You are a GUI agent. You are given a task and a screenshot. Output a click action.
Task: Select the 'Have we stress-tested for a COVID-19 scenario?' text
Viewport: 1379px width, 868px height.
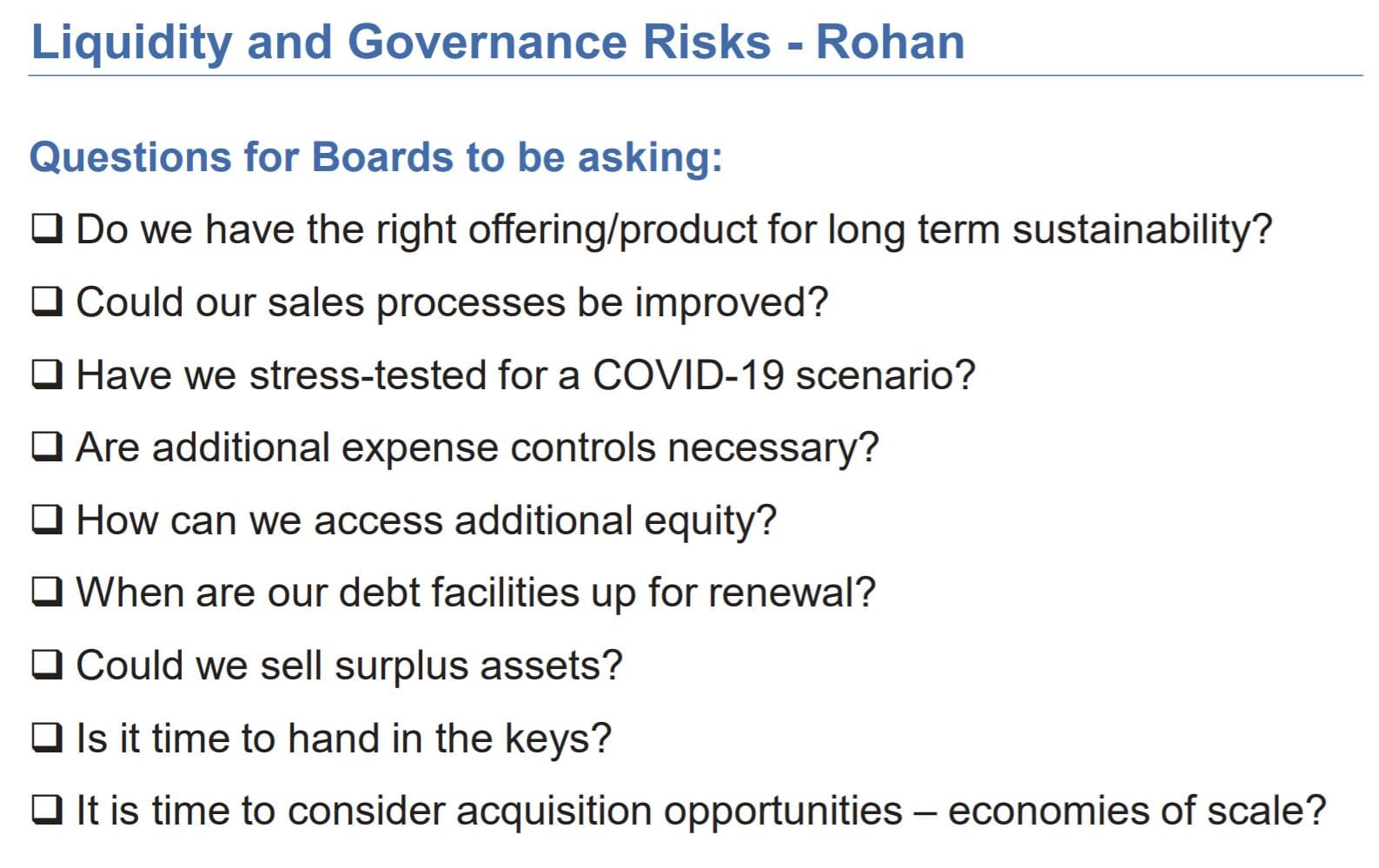[526, 375]
